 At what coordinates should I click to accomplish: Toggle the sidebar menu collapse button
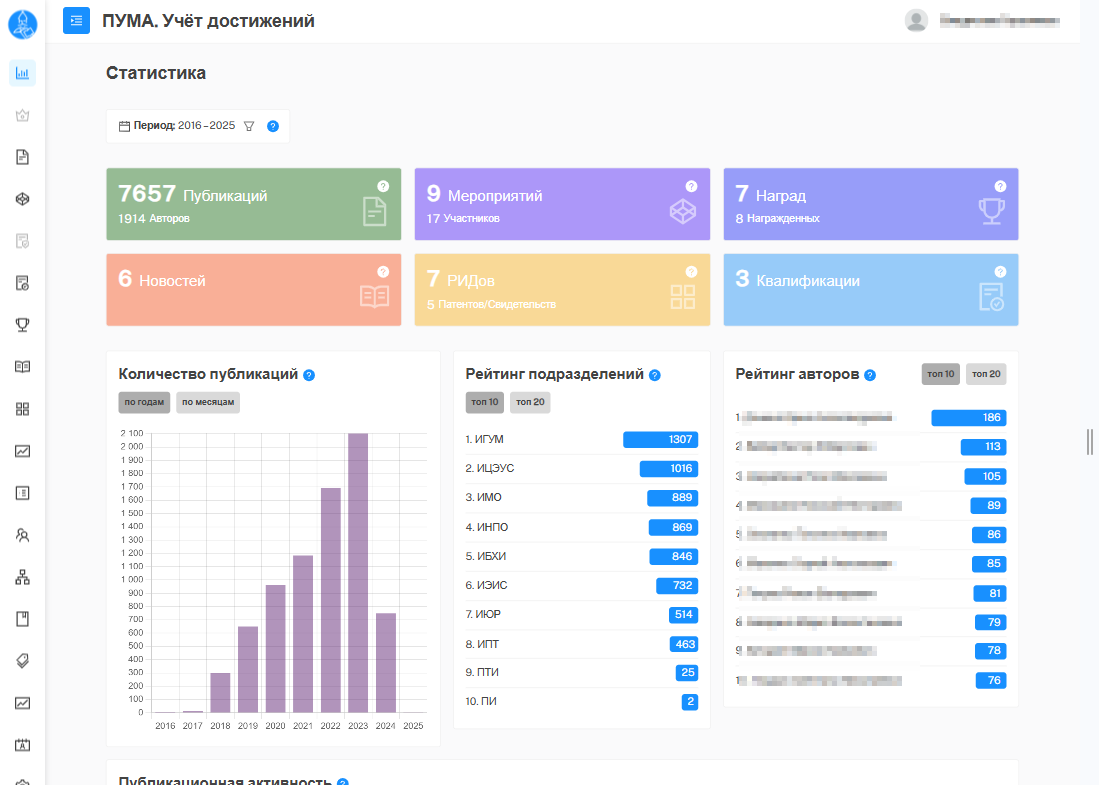coord(76,21)
